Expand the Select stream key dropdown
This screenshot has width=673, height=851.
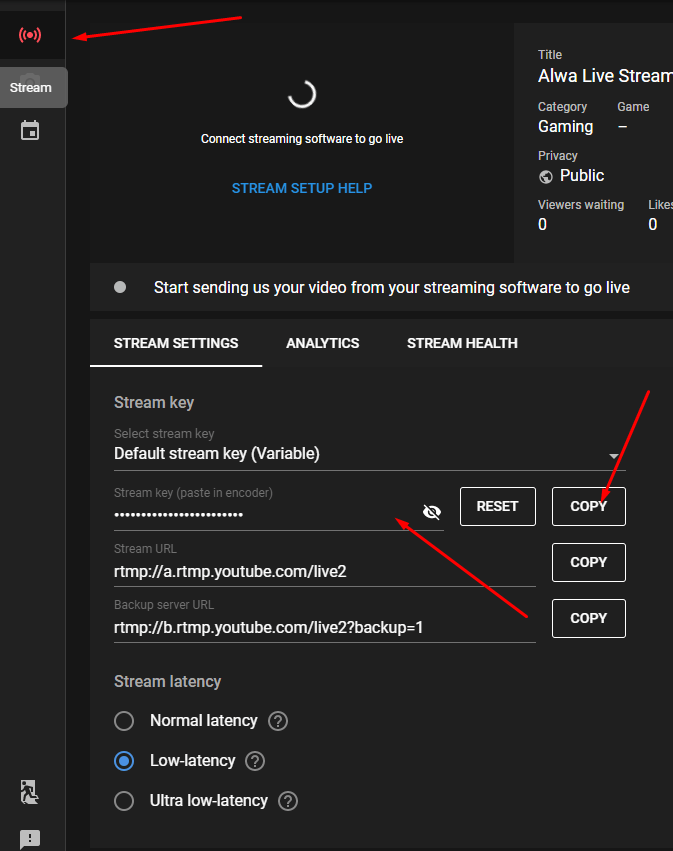(613, 455)
